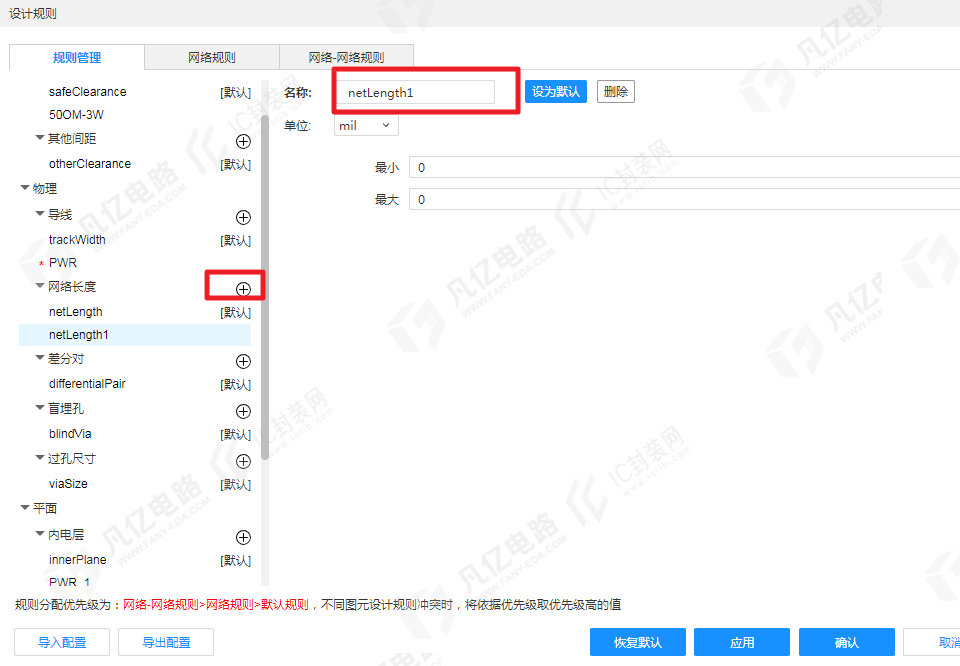
Task: Add a new rule under 过孔尺寸
Action: tap(243, 461)
